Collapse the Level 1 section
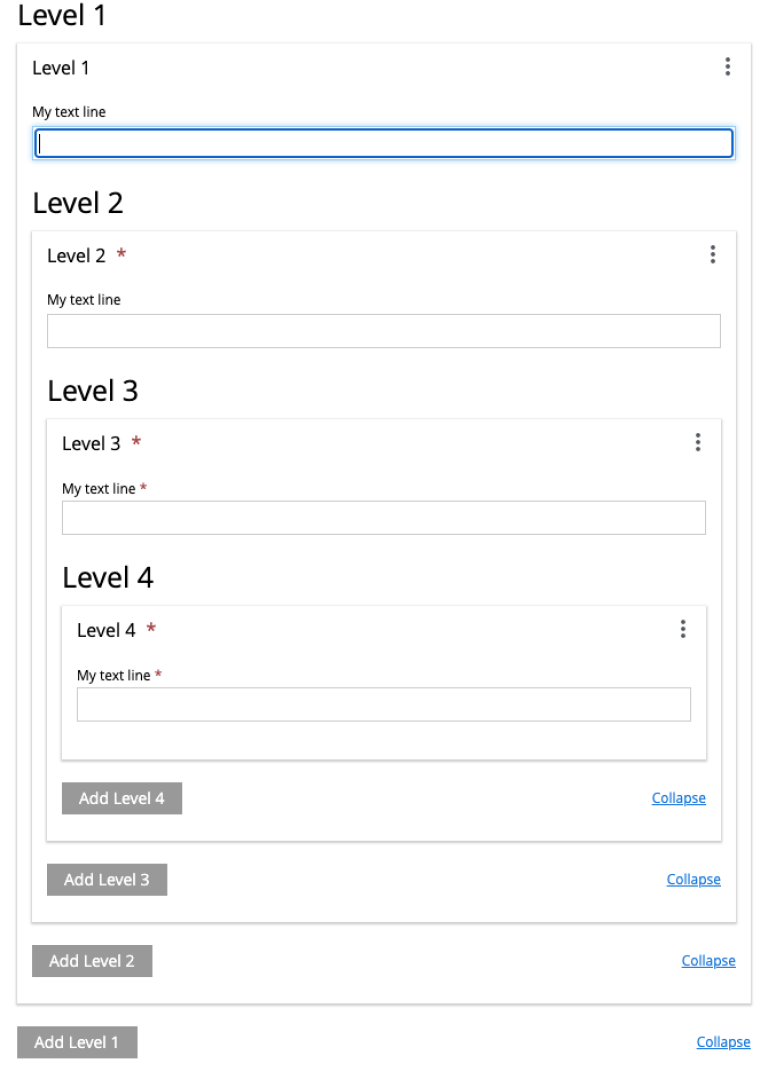 pyautogui.click(x=724, y=1042)
